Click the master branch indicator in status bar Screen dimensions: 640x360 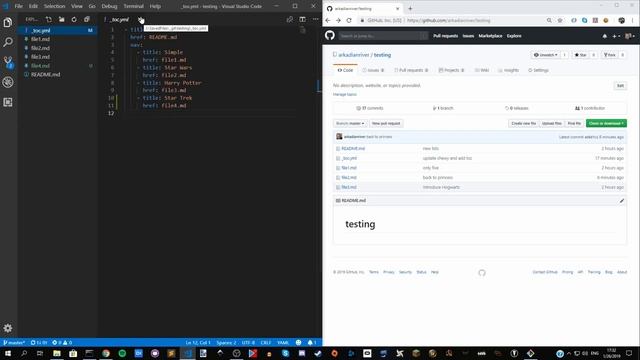click(14, 342)
